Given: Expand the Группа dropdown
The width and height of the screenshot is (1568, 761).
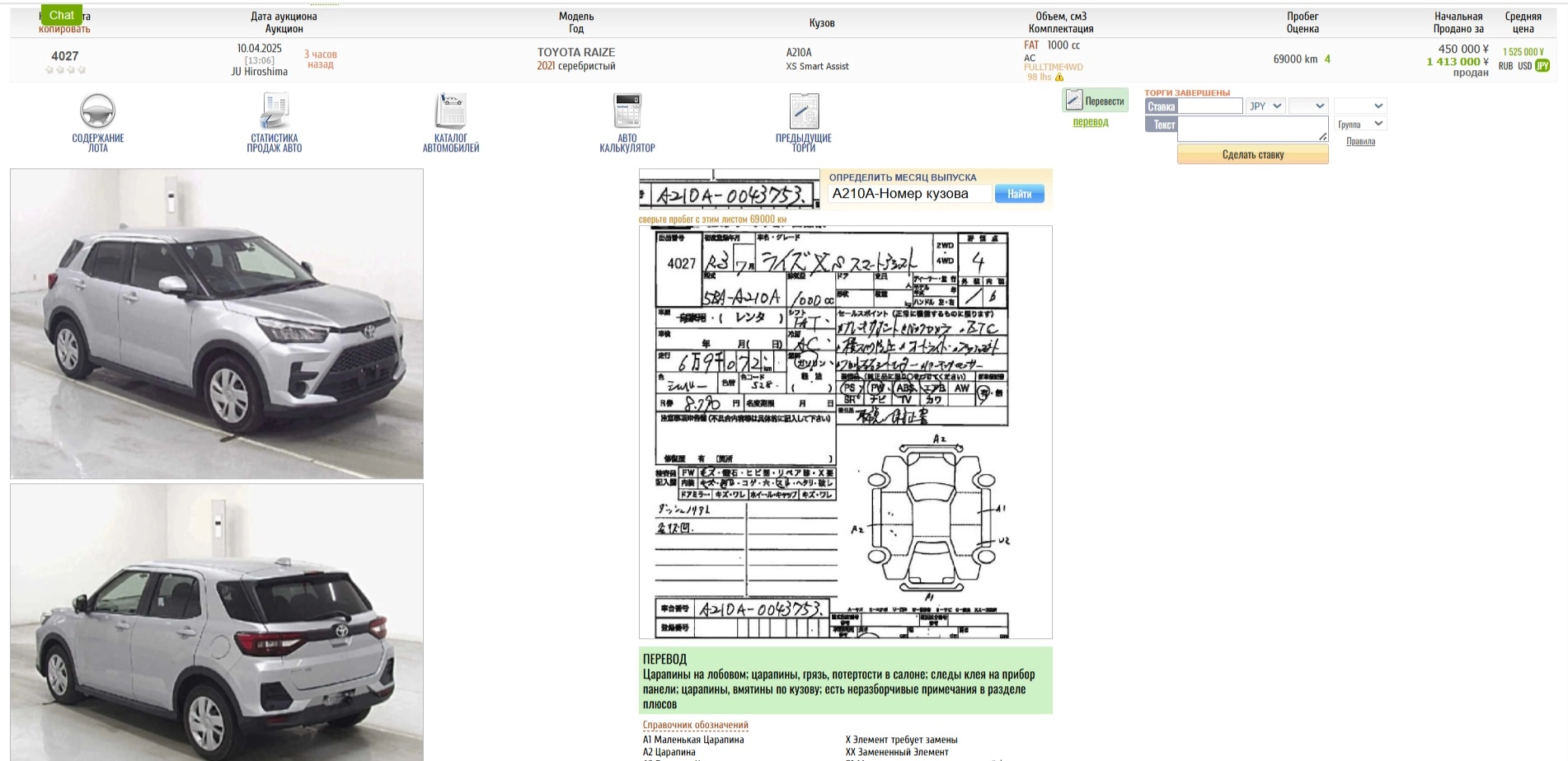Looking at the screenshot, I should point(1360,124).
